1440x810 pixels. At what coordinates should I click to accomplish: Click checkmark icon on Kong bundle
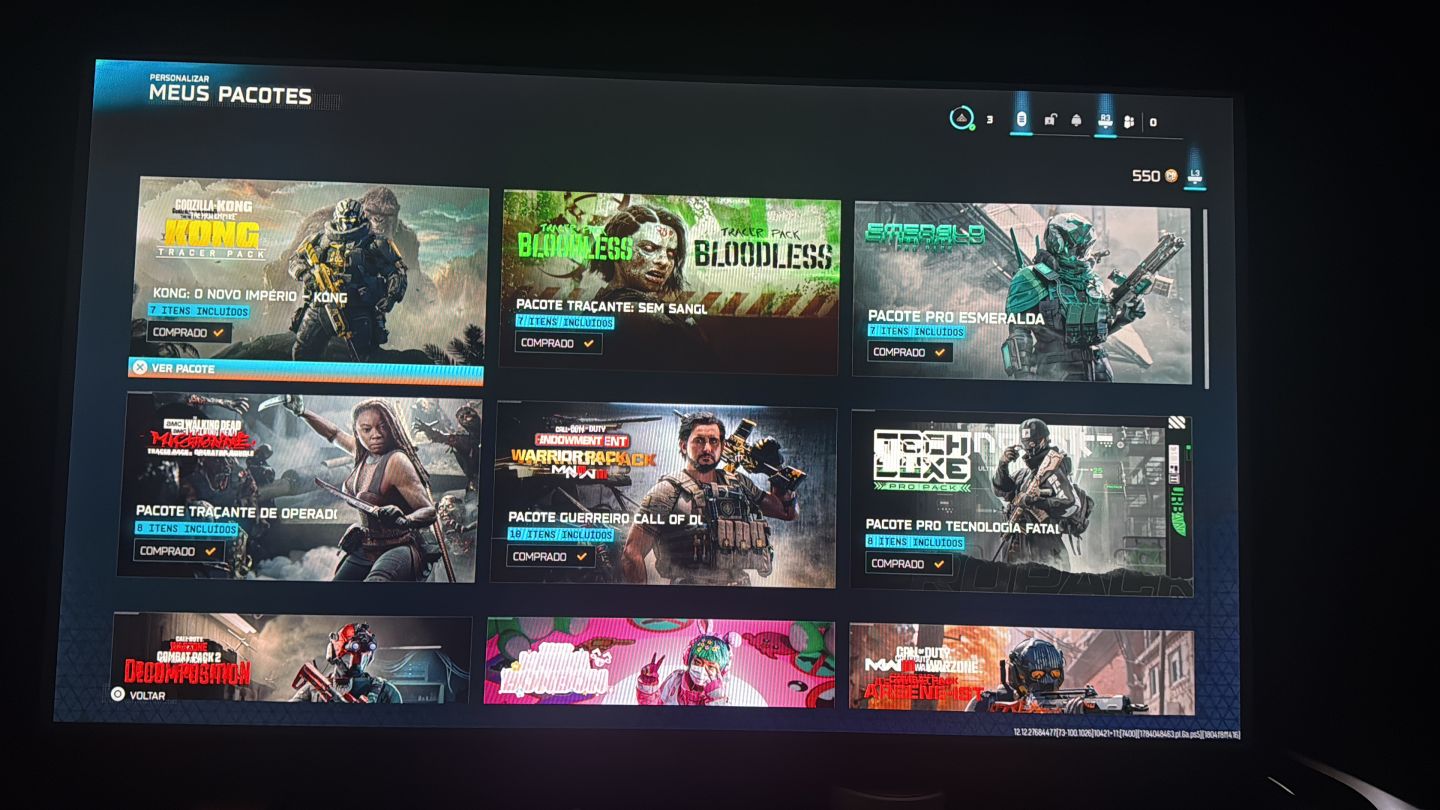[218, 332]
